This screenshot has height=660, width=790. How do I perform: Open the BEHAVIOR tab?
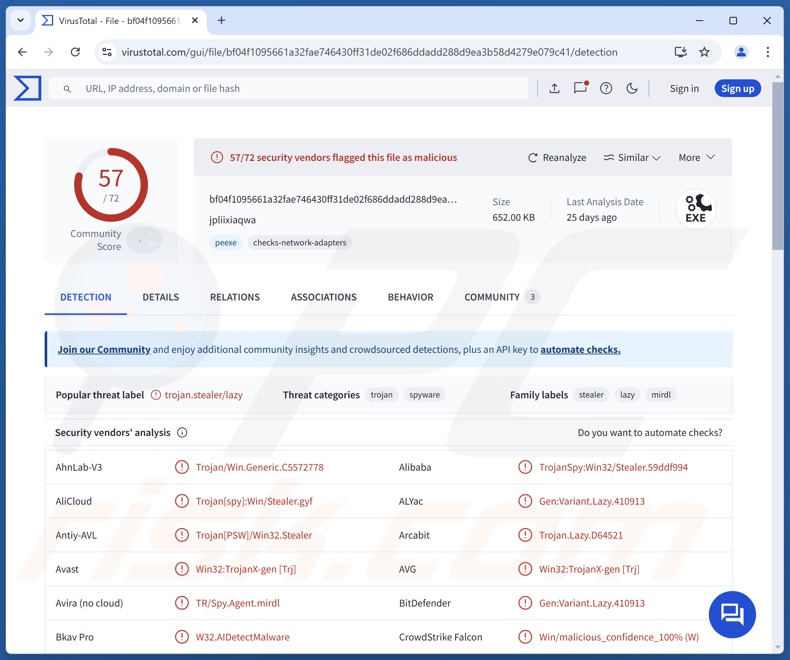pos(410,297)
